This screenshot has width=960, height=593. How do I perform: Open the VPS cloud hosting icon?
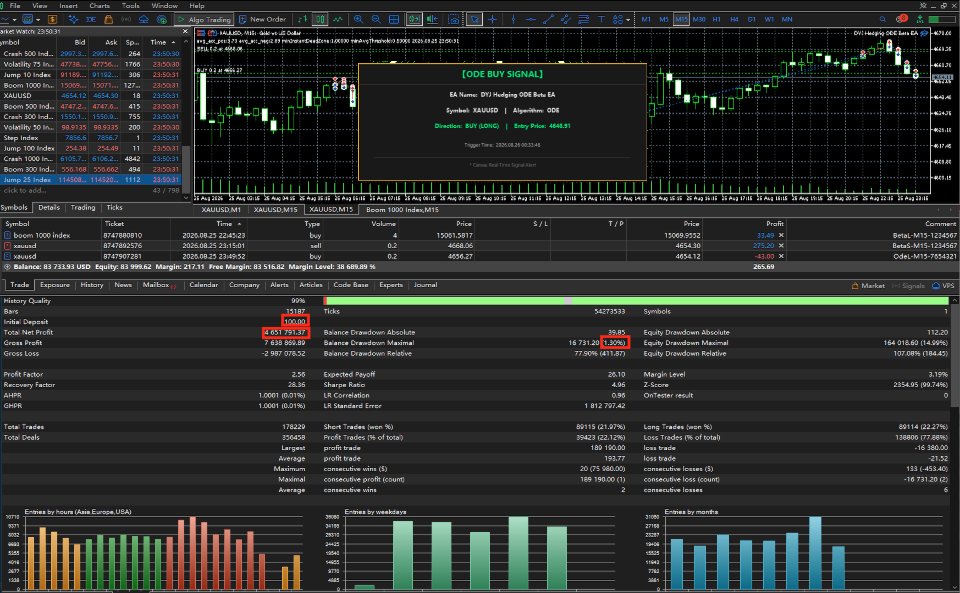[144, 20]
